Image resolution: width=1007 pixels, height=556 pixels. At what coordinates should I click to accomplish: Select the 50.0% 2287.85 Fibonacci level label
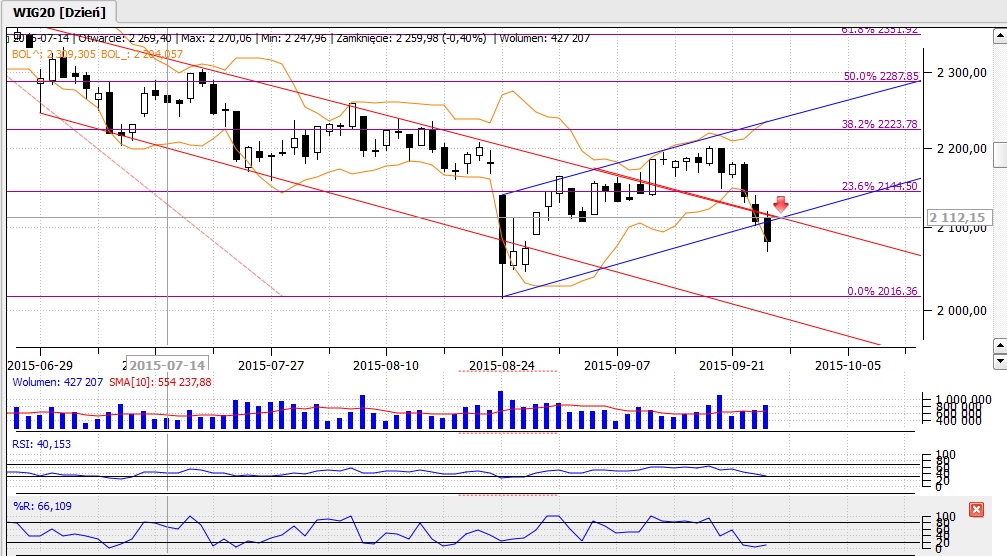[880, 76]
